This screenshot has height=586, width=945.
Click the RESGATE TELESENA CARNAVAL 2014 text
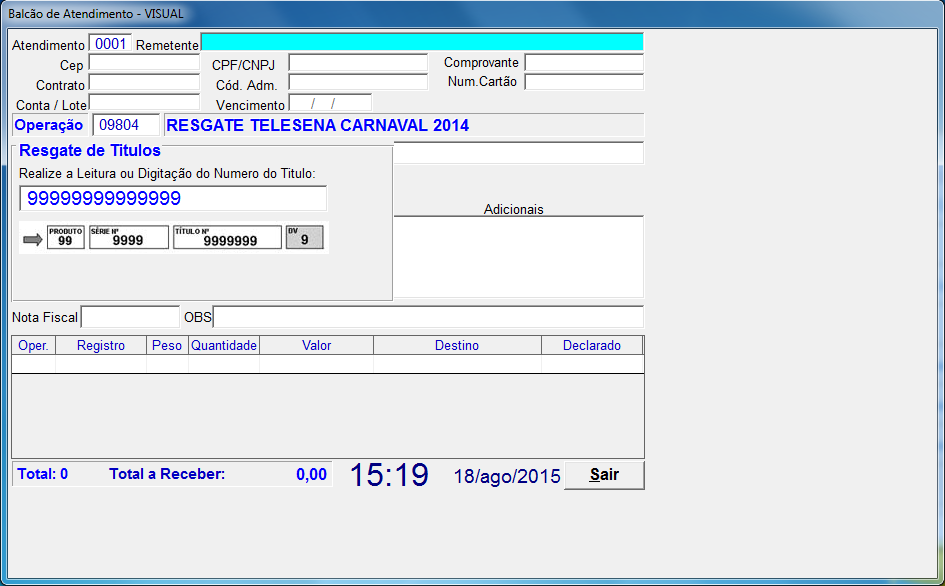pyautogui.click(x=318, y=125)
